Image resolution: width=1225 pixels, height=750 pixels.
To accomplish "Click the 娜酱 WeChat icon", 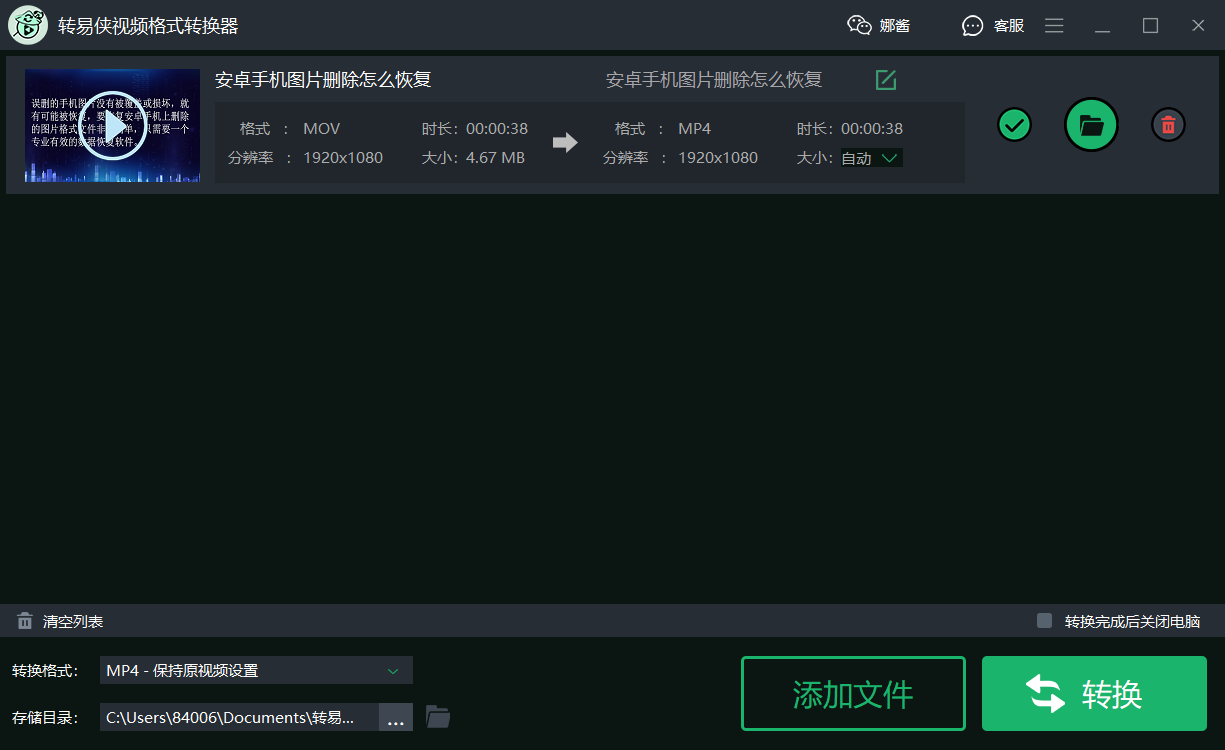I will [861, 25].
